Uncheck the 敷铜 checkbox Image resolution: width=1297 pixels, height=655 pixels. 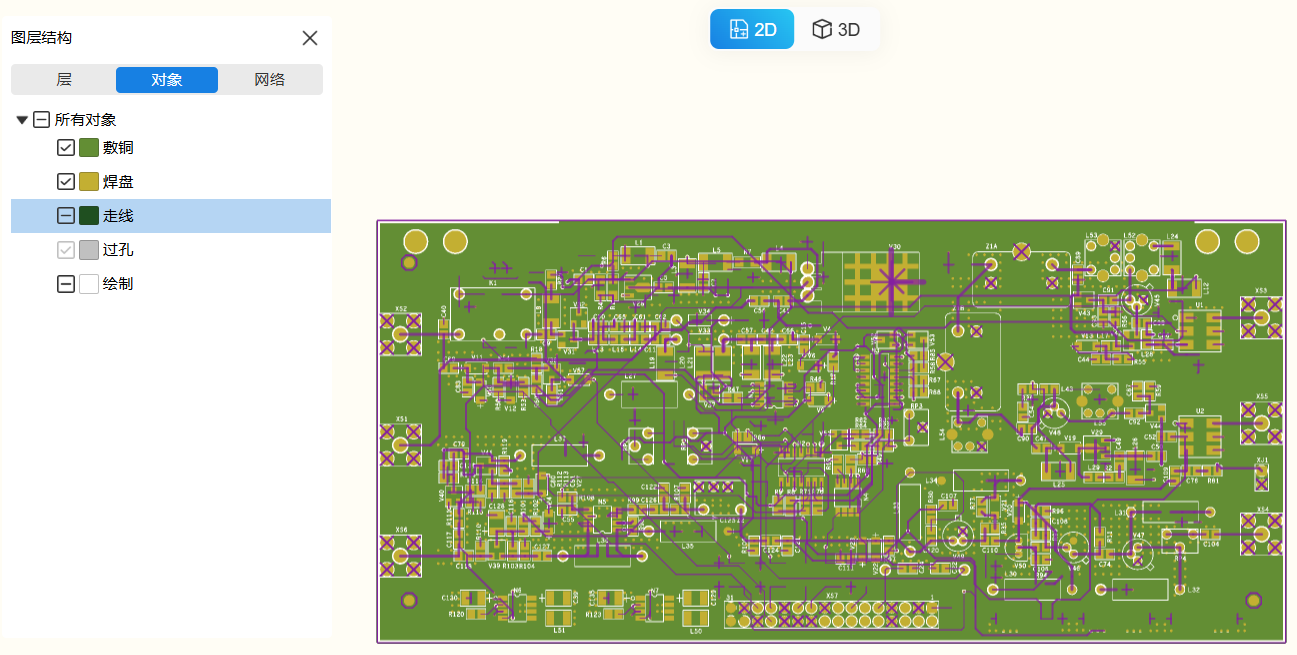66,148
